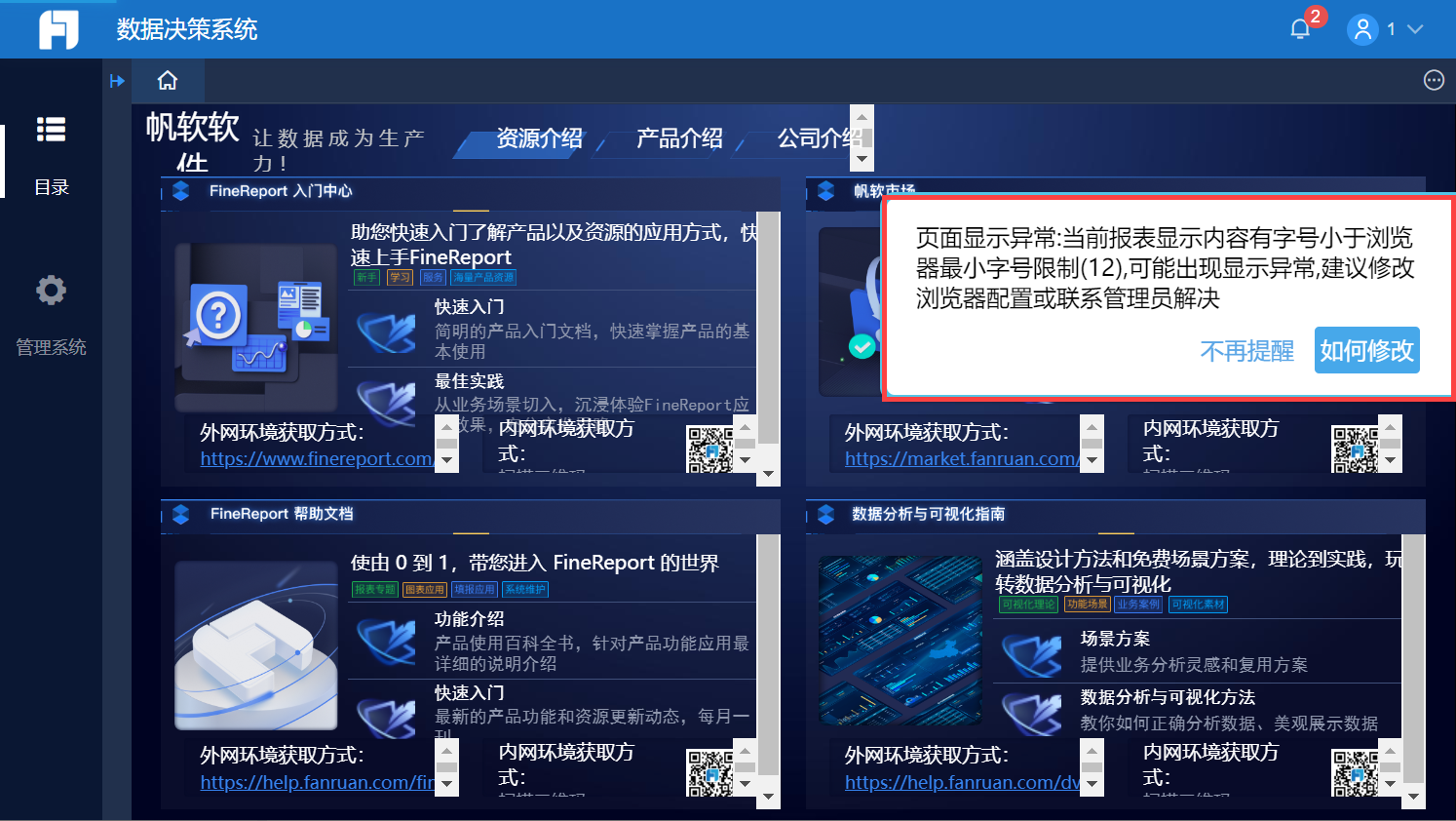Open the 最佳实践 entry title
This screenshot has width=1456, height=821.
tap(470, 381)
